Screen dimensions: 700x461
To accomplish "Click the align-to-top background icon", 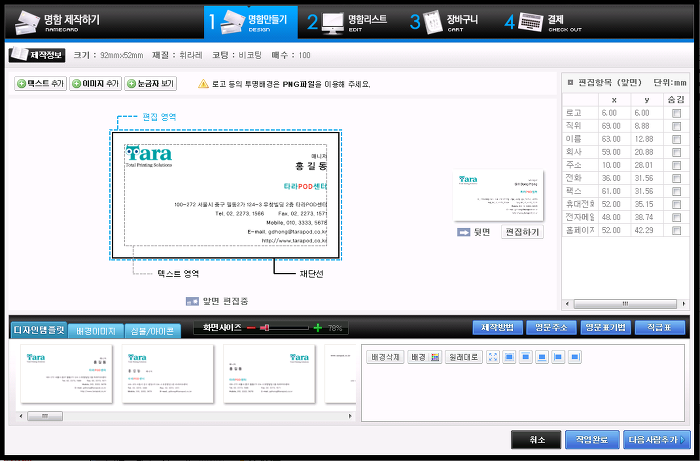I will tap(525, 357).
